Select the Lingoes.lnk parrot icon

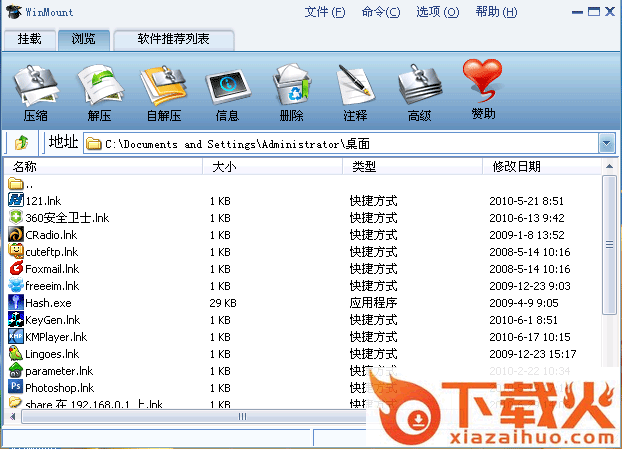(x=16, y=353)
